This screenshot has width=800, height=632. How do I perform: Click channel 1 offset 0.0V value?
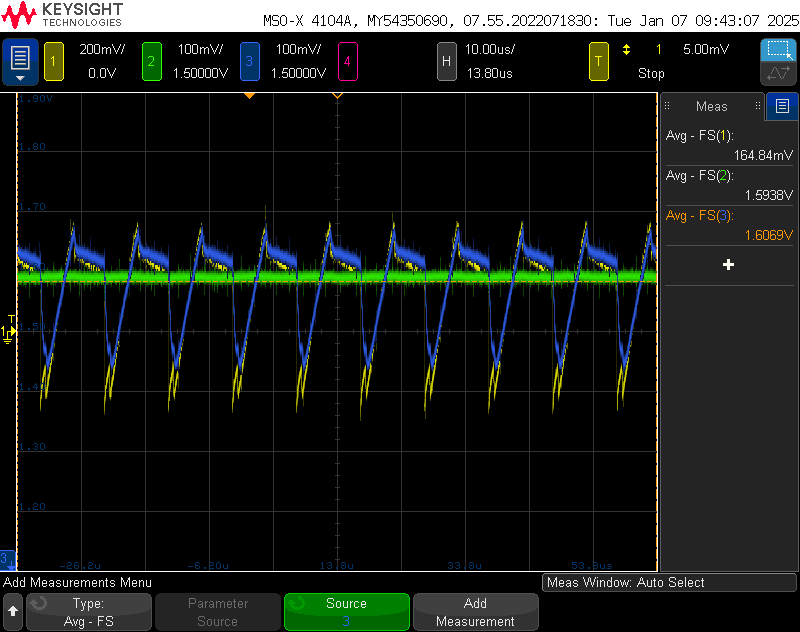[102, 73]
